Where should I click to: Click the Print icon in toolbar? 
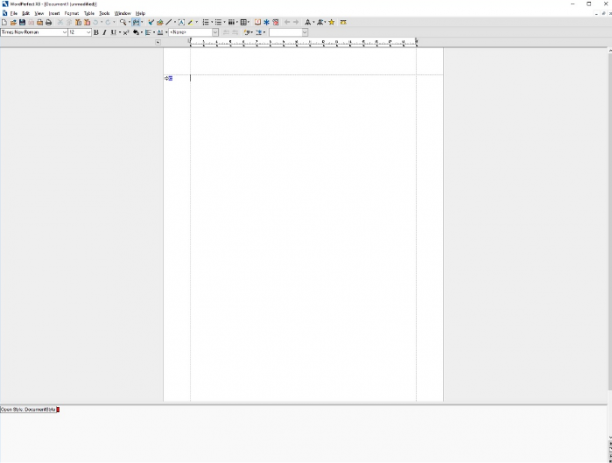[48, 22]
